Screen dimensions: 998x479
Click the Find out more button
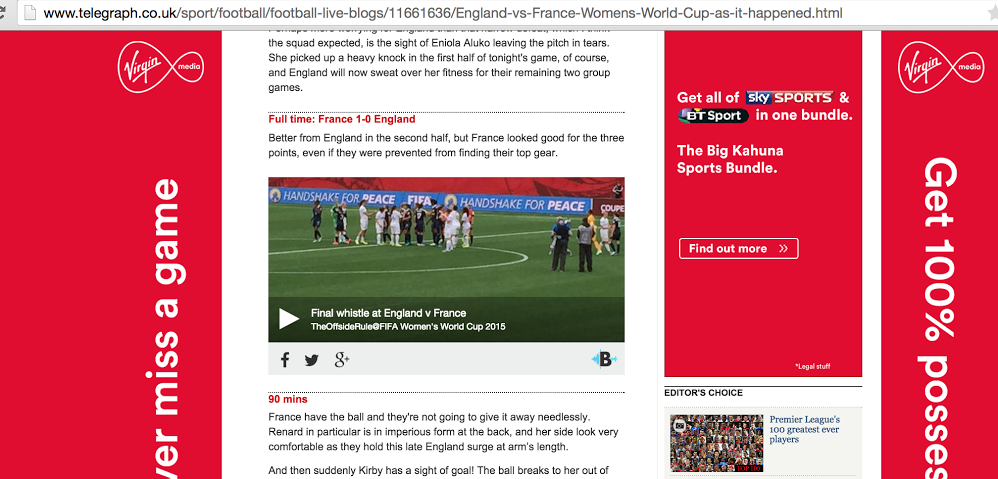738,249
